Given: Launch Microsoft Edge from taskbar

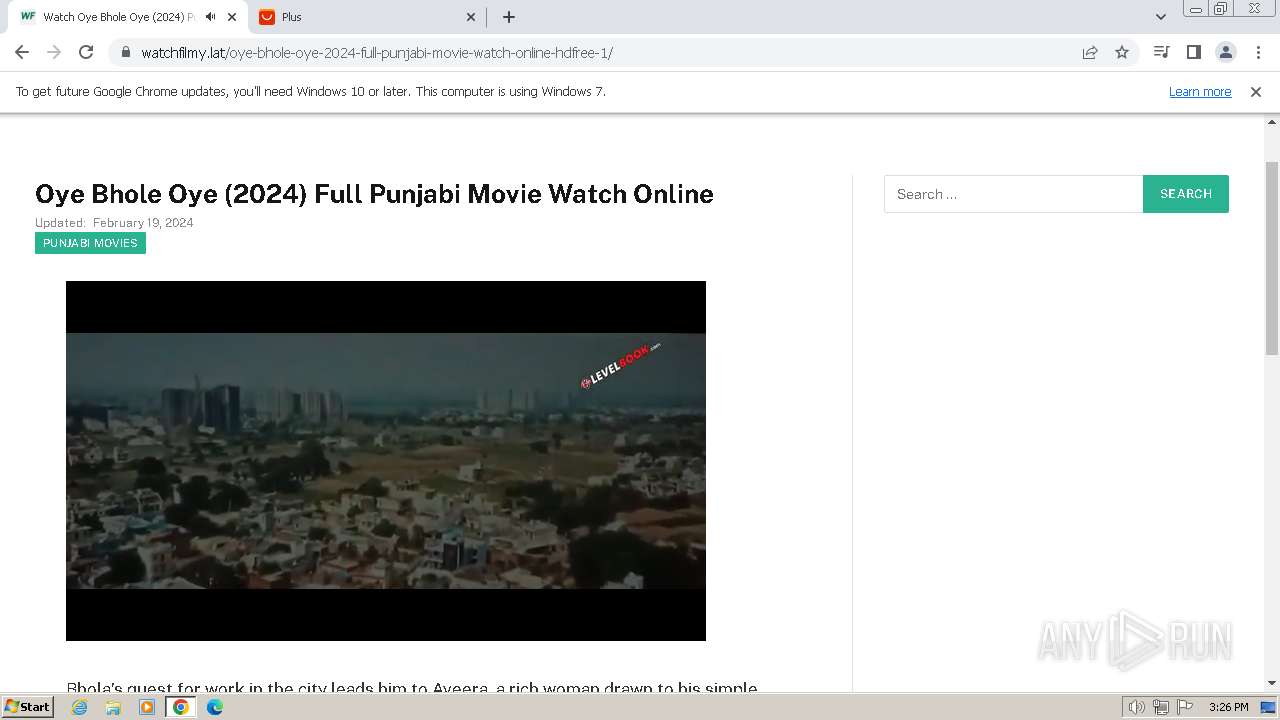Looking at the screenshot, I should pos(215,707).
